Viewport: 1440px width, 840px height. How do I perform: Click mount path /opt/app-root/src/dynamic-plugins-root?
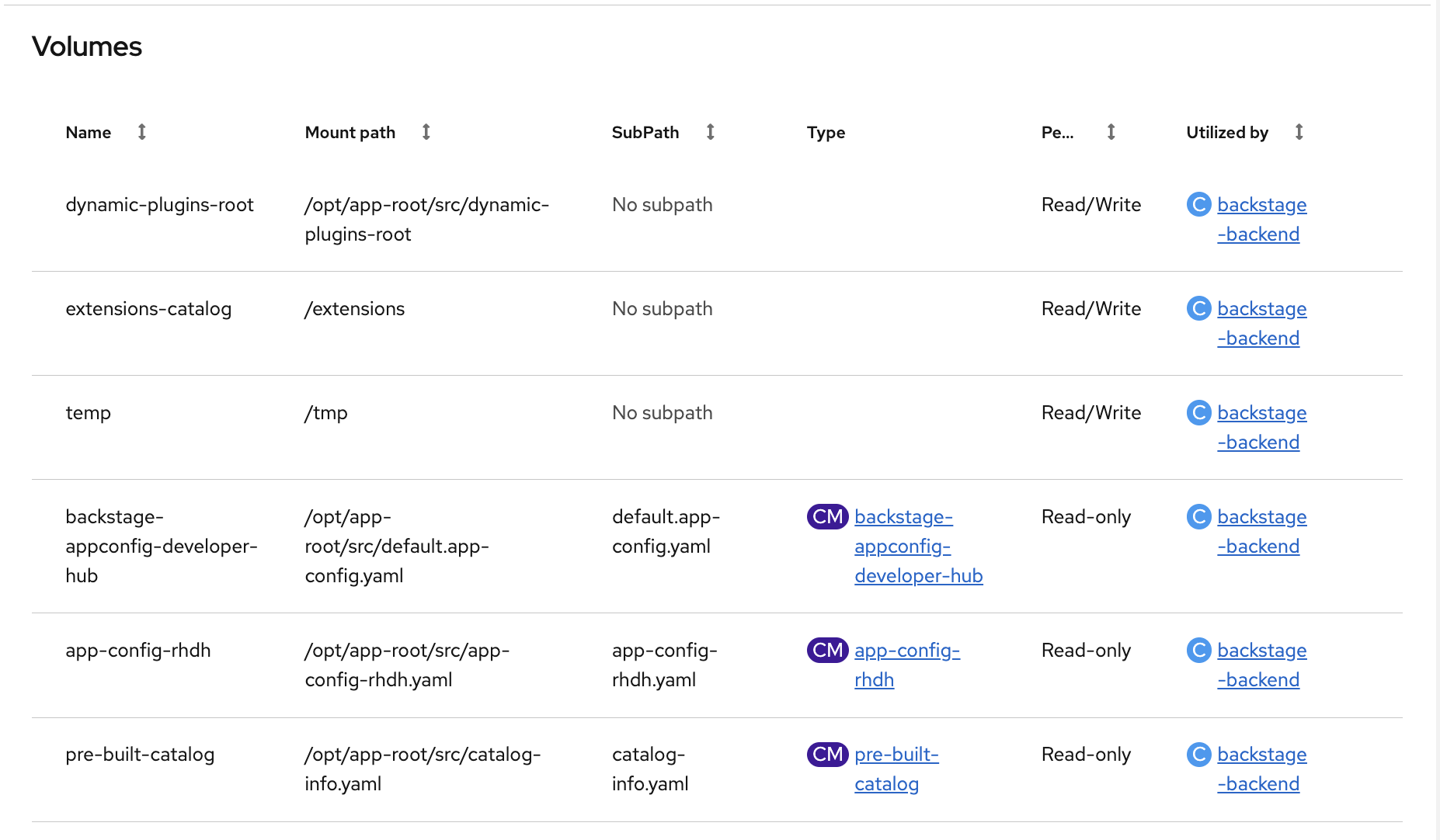[427, 220]
